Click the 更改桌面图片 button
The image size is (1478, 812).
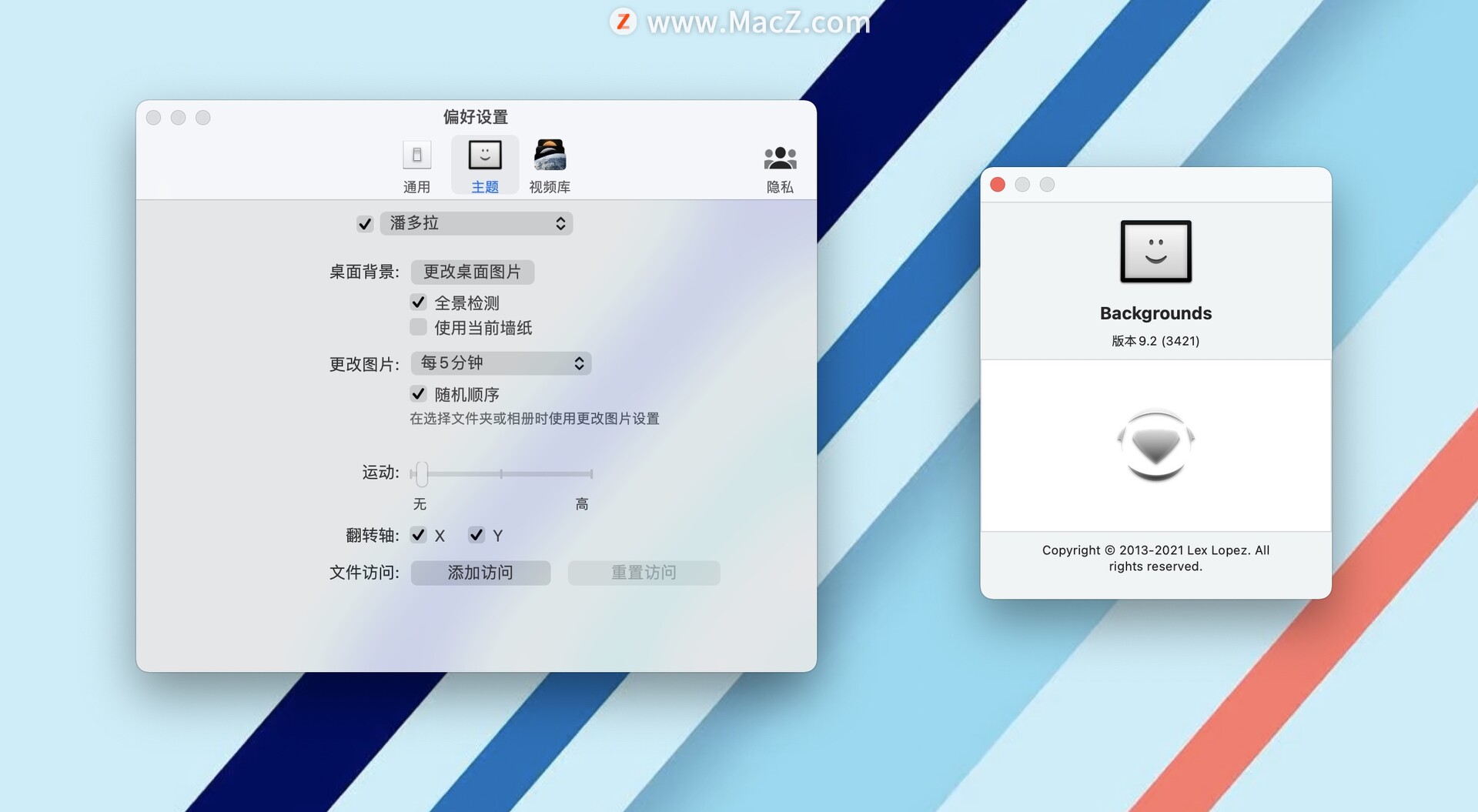473,272
